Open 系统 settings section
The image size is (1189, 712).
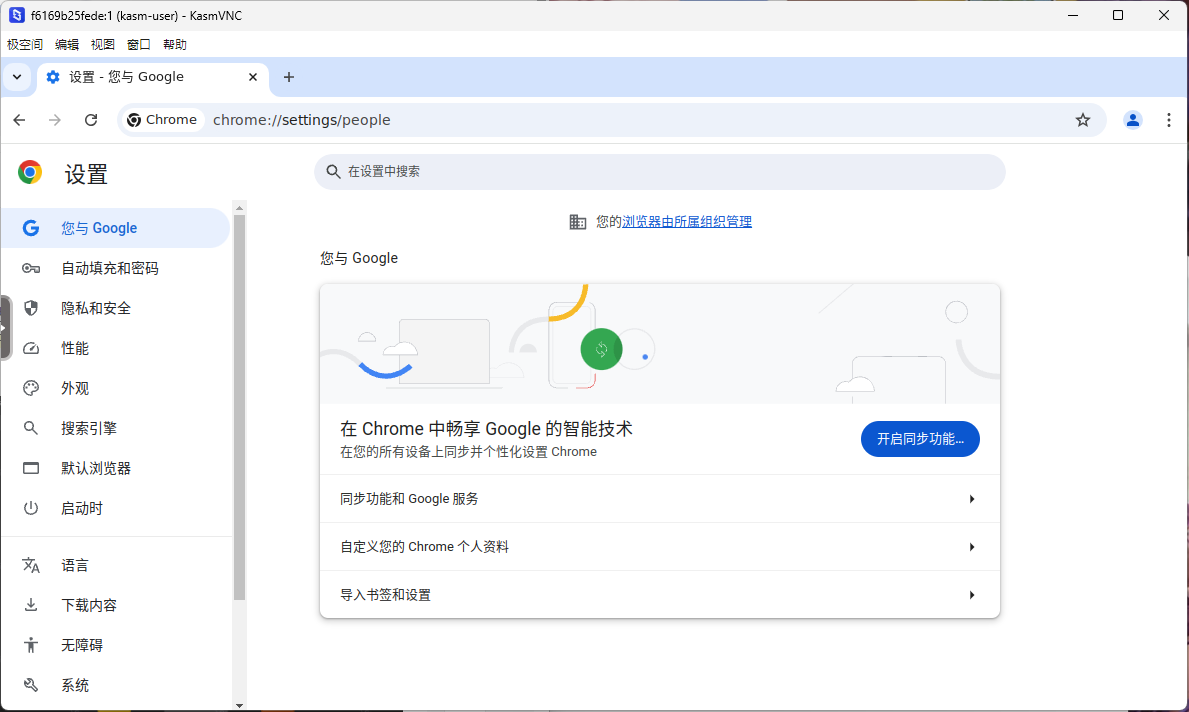pos(115,685)
